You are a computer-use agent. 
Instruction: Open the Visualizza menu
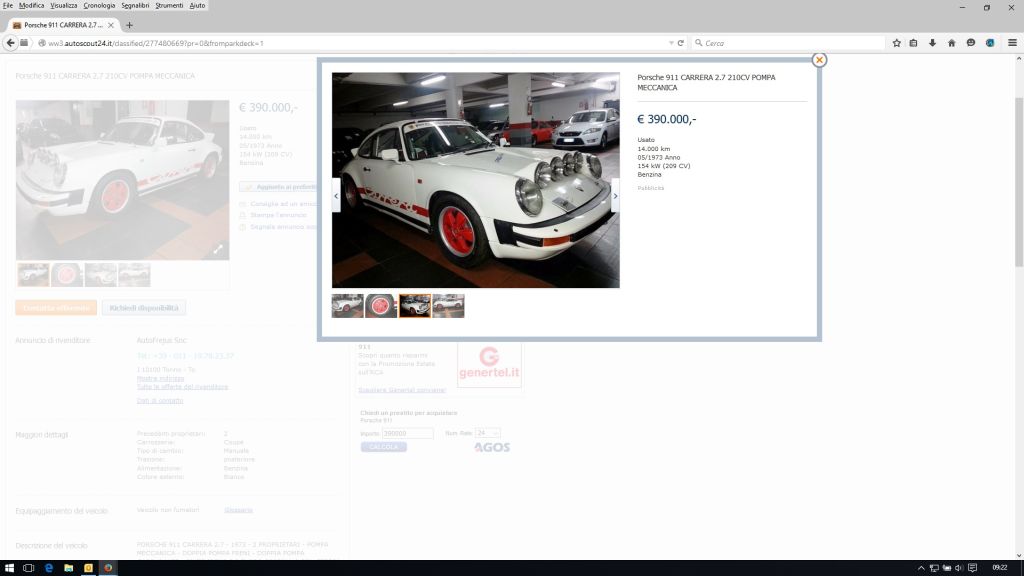point(63,5)
